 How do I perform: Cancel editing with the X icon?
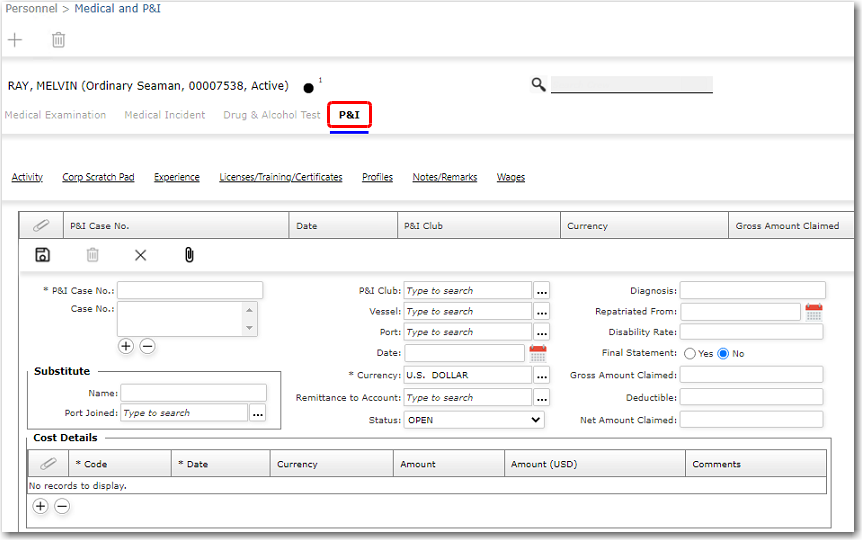pyautogui.click(x=140, y=255)
